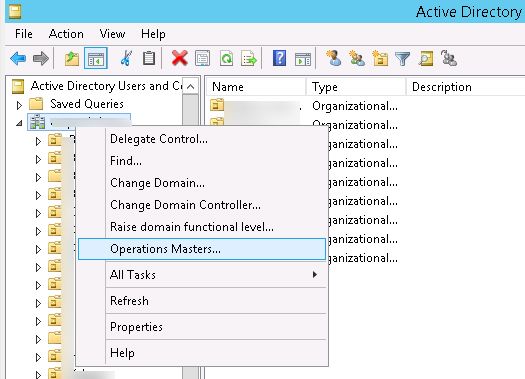Choose Help at context menu bottom
Image resolution: width=525 pixels, height=379 pixels.
pyautogui.click(x=202, y=353)
